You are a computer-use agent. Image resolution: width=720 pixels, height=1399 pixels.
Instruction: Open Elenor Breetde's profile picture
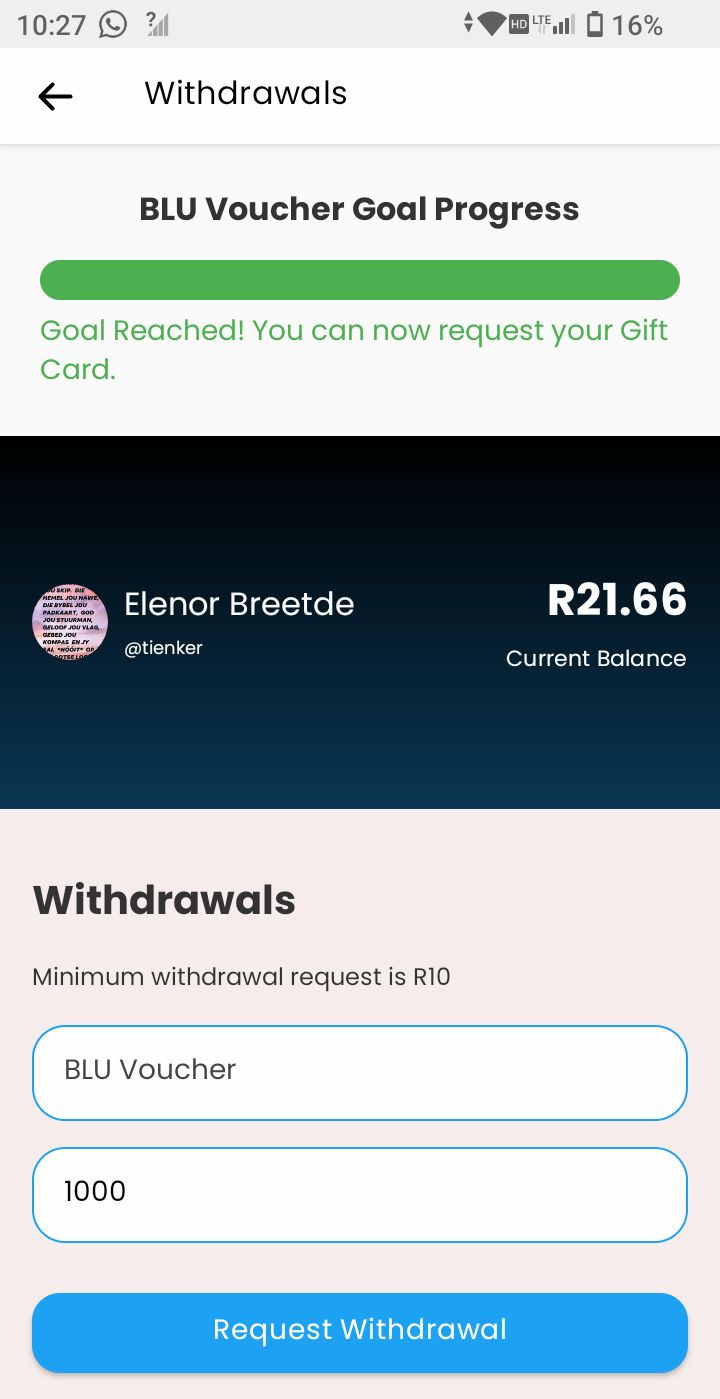70,622
